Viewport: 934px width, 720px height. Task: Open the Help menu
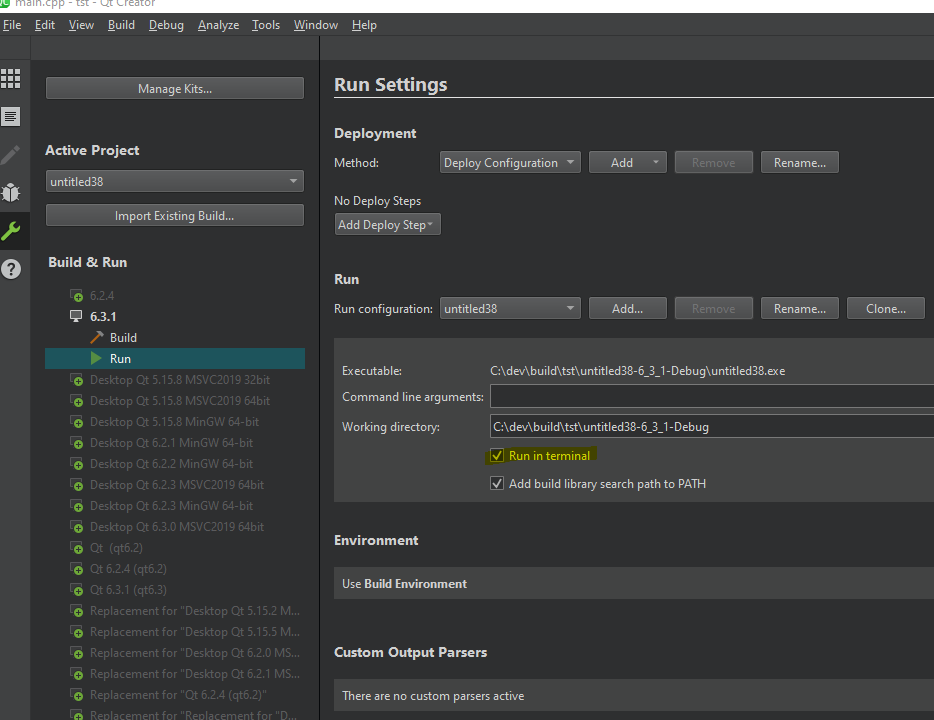point(364,25)
